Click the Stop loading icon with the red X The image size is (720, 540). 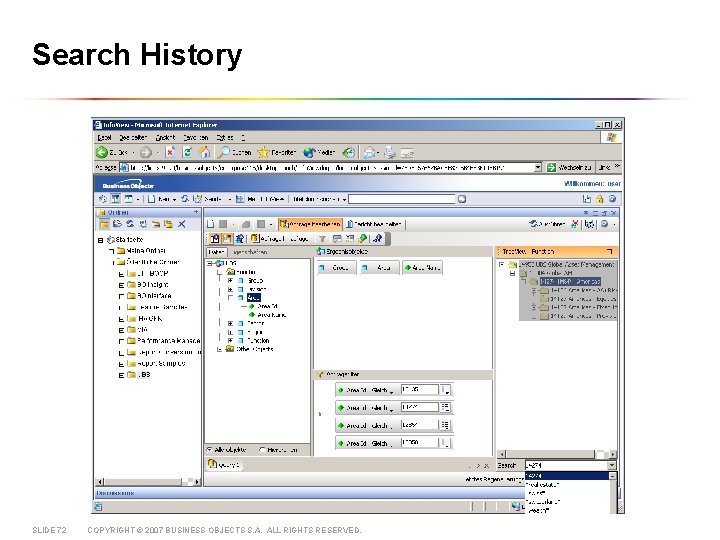[170, 152]
